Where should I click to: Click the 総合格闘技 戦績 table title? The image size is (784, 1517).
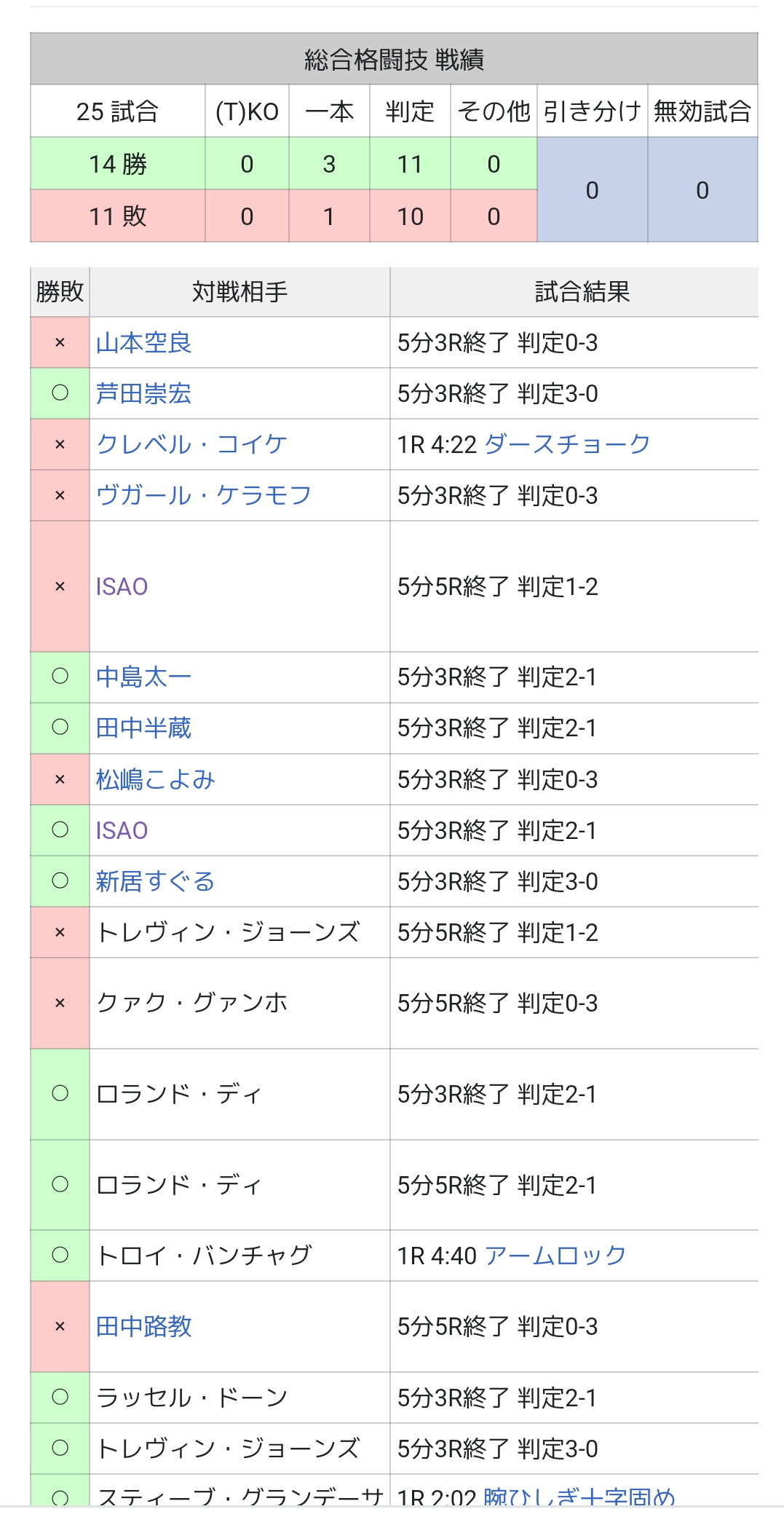[x=394, y=59]
